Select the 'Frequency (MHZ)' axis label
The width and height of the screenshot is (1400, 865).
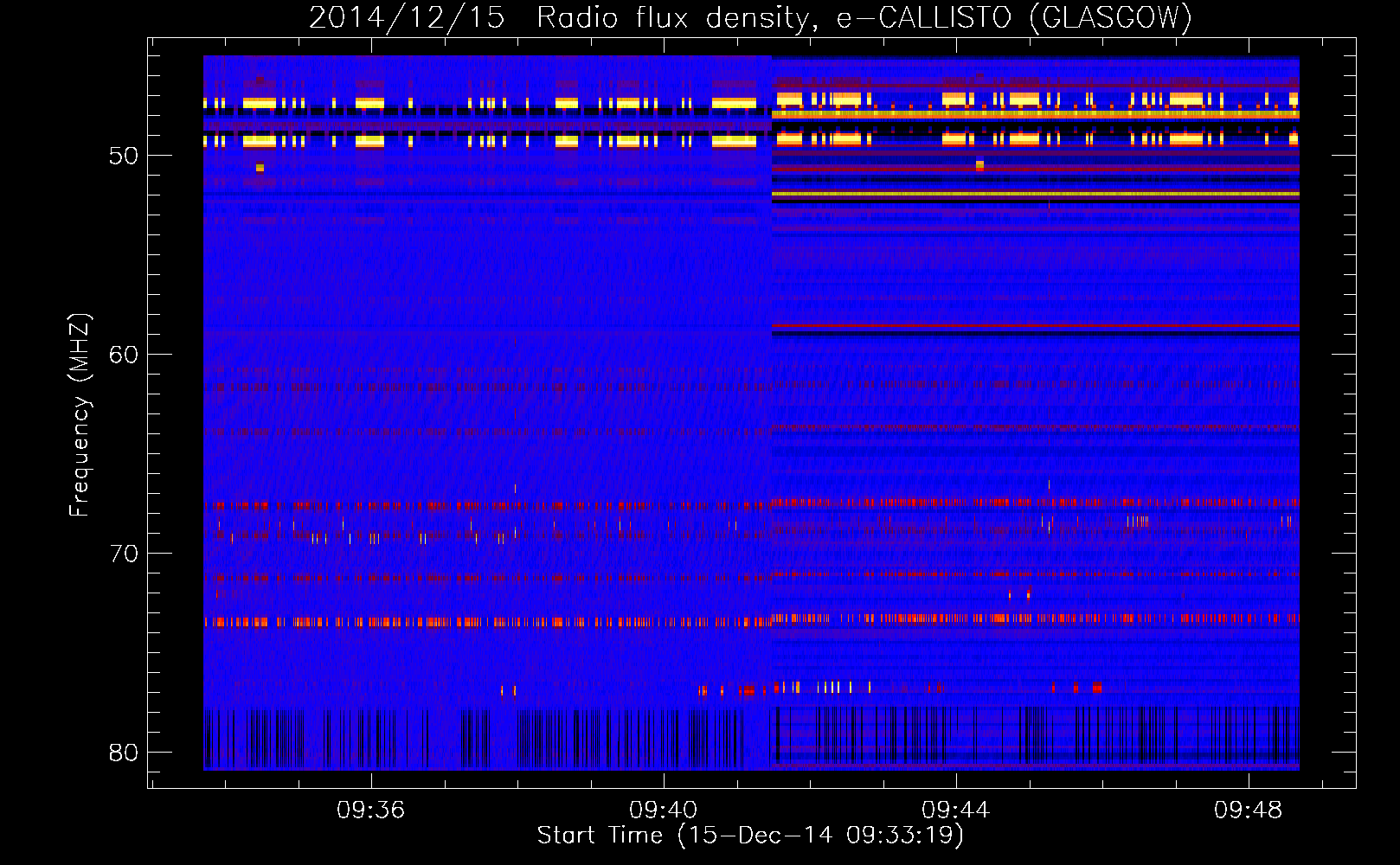tap(80, 414)
